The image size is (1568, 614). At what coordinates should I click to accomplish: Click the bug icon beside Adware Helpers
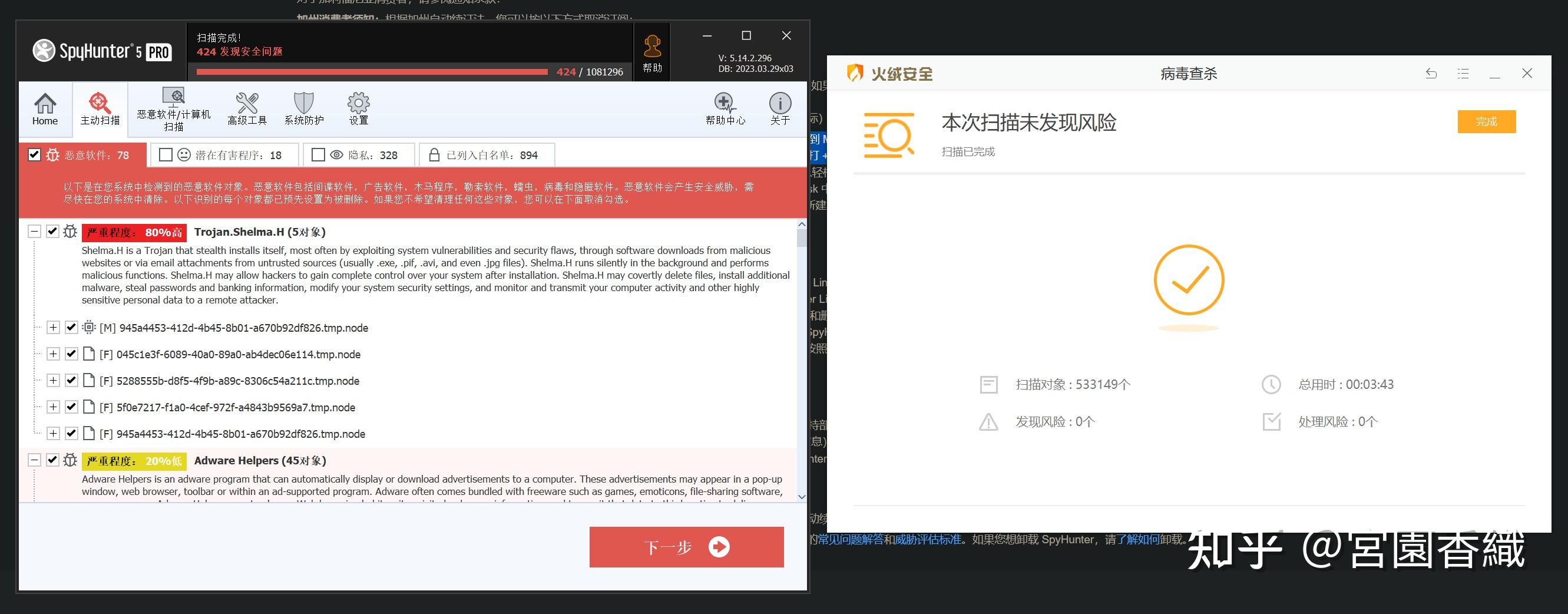(70, 460)
